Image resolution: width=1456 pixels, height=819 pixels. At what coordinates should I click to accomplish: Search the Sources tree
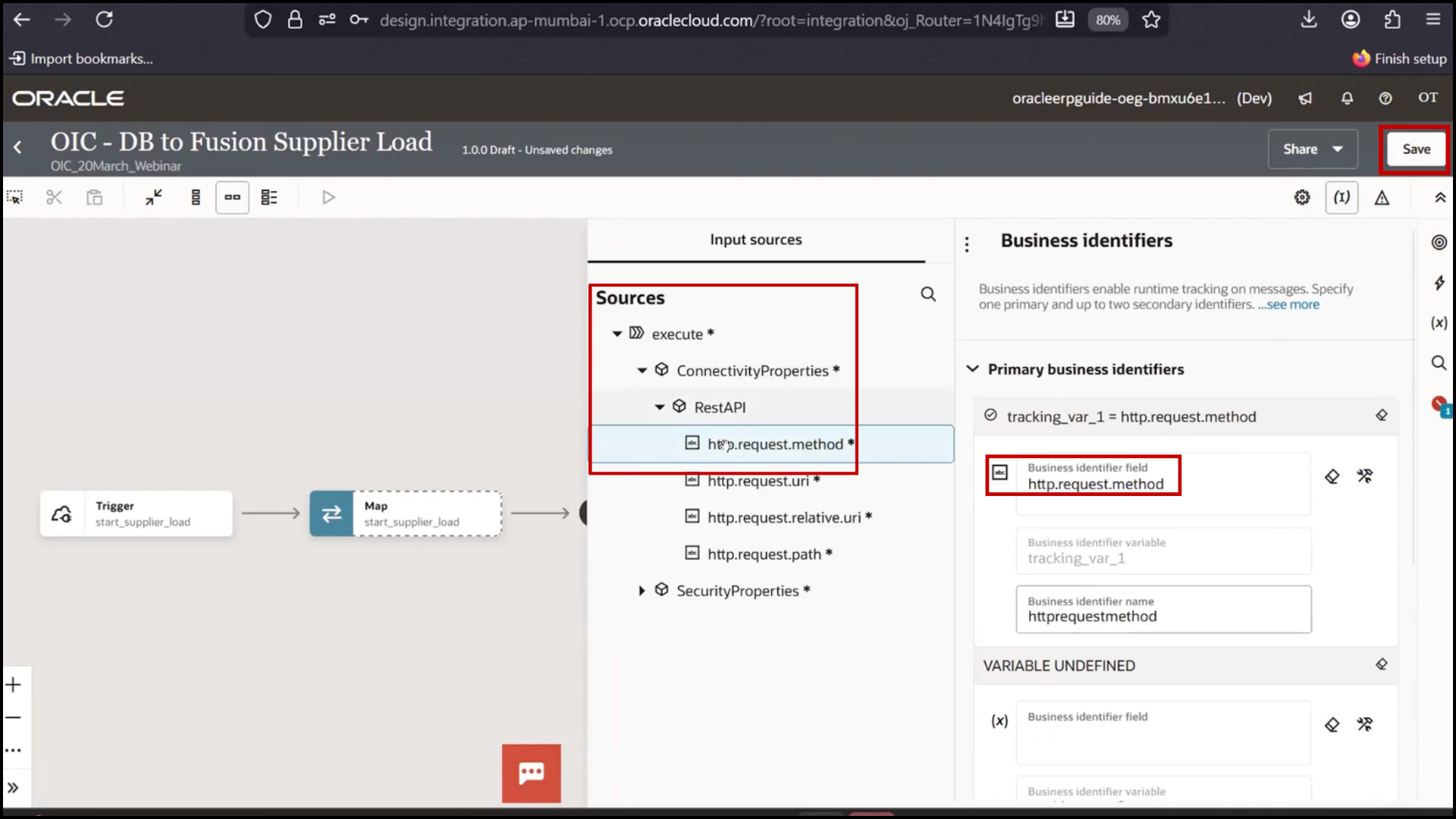[x=928, y=294]
